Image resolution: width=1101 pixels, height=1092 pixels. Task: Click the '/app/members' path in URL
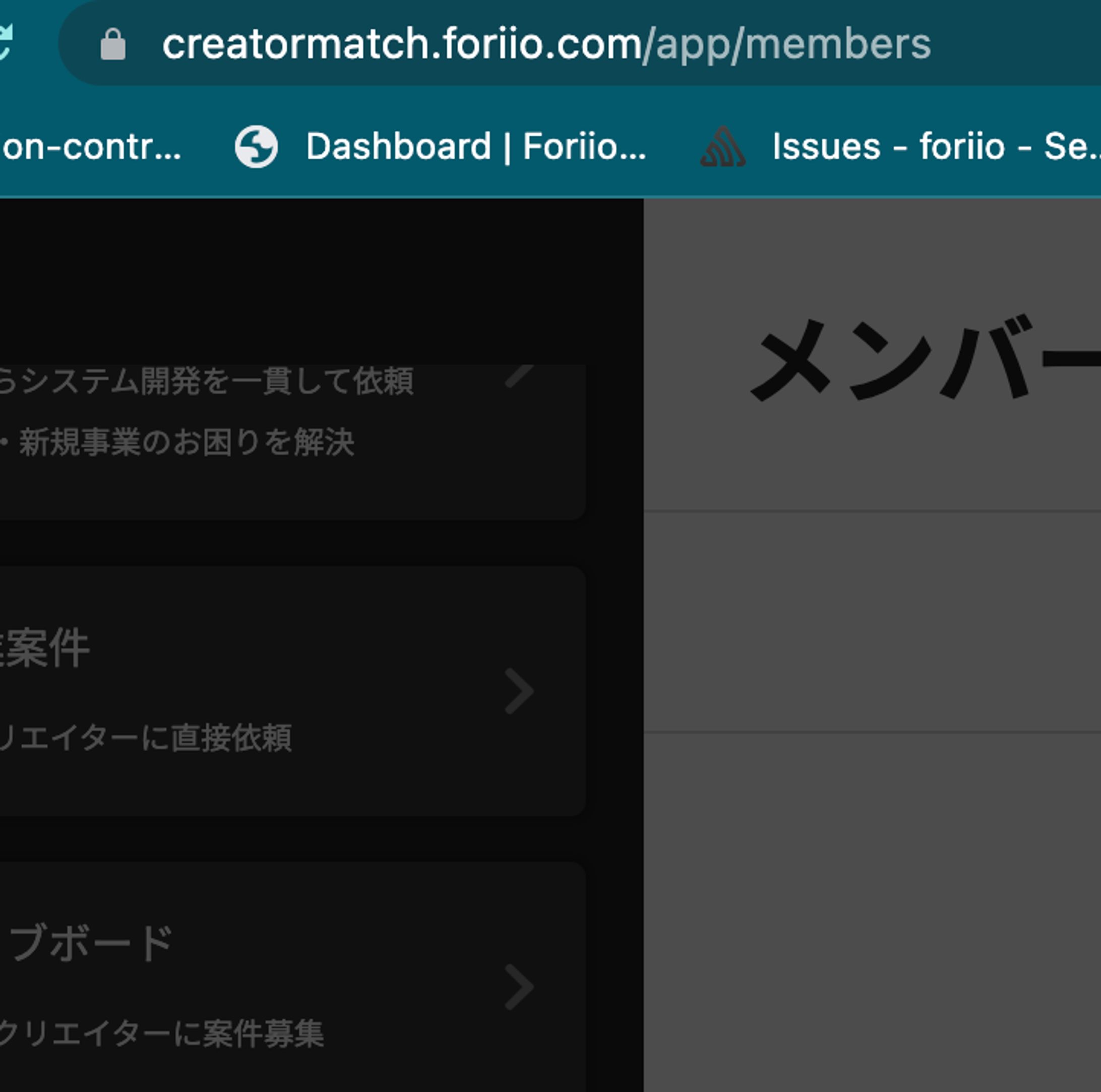pos(786,44)
